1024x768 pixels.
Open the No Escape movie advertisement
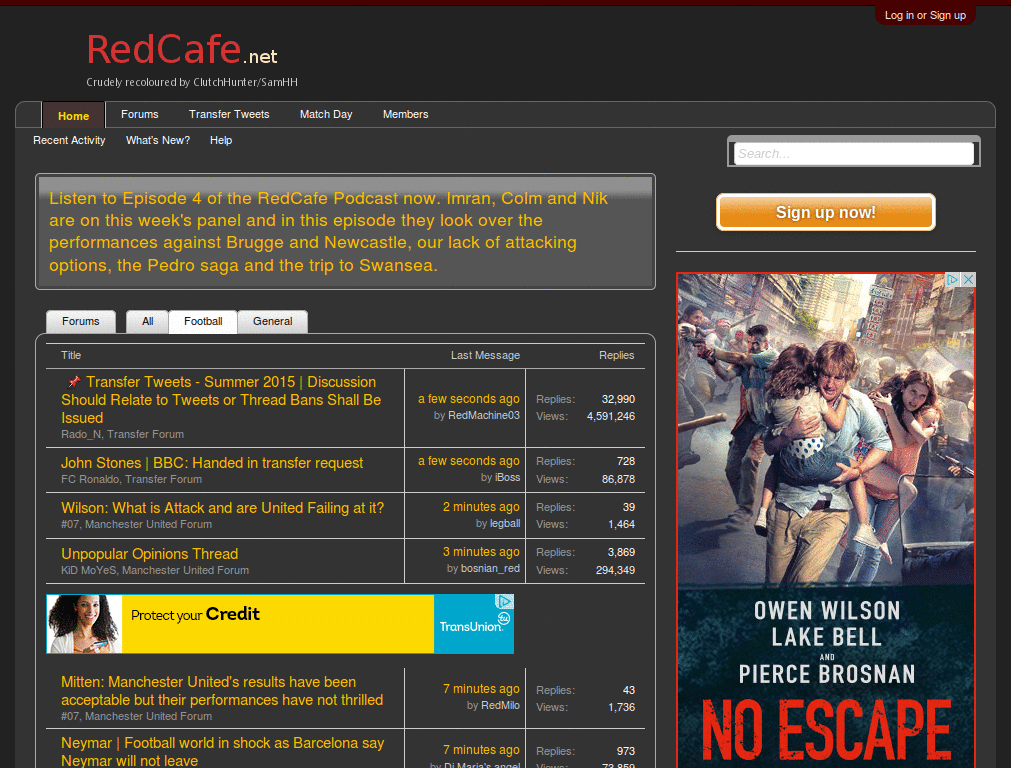(x=826, y=520)
